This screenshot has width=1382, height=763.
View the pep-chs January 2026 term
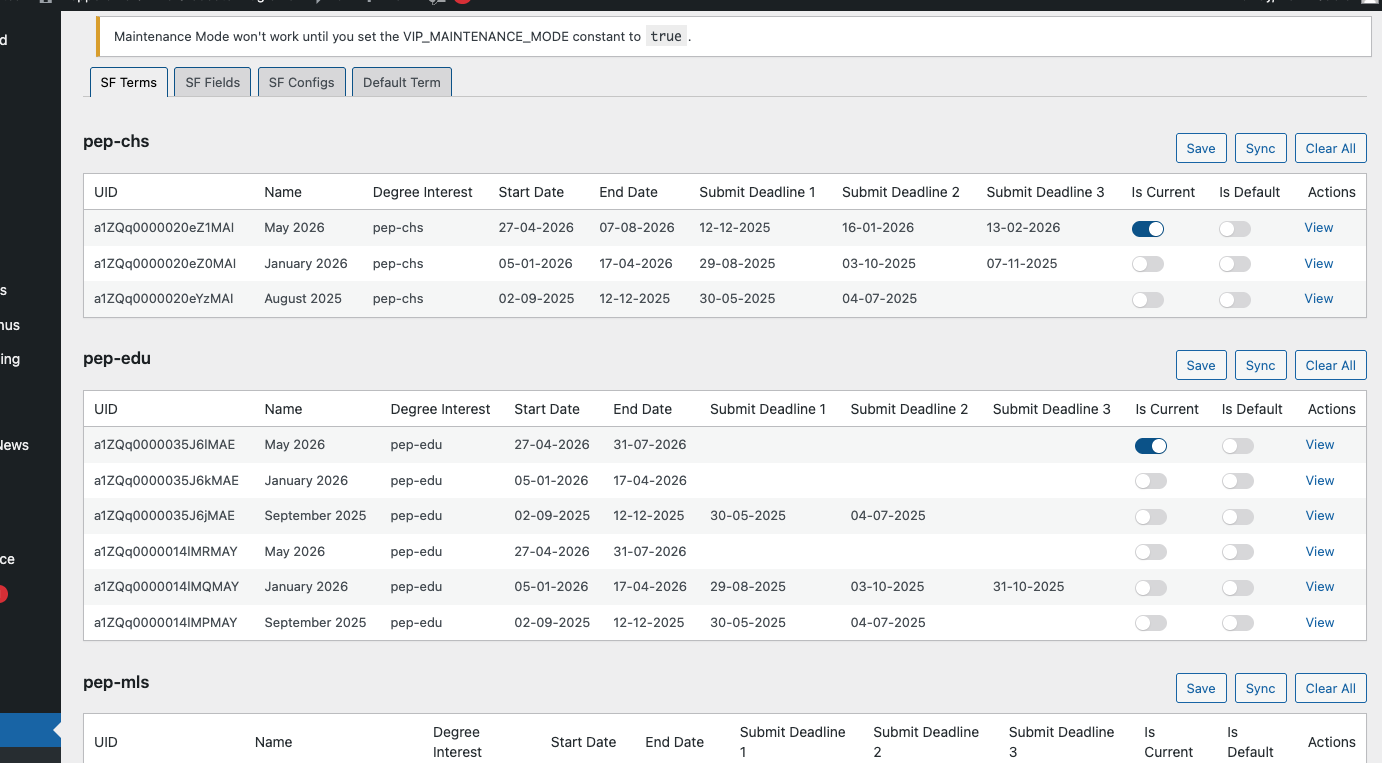point(1318,263)
